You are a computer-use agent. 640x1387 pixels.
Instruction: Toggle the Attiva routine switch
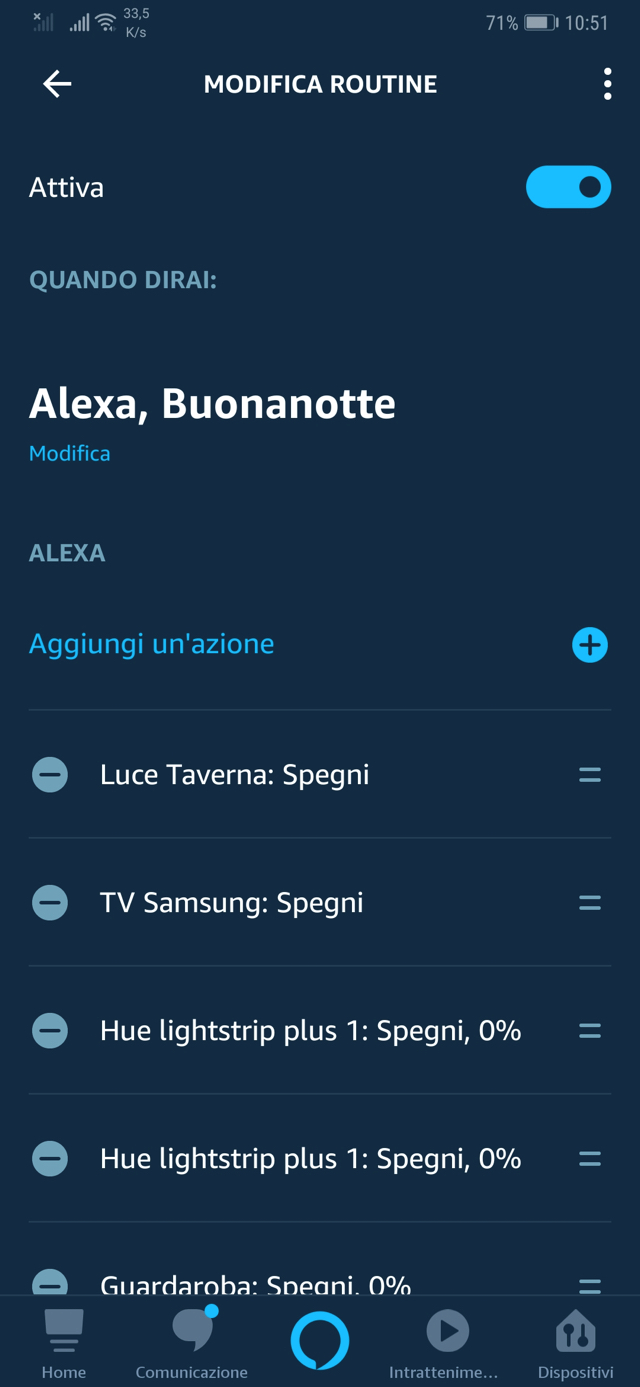click(568, 187)
